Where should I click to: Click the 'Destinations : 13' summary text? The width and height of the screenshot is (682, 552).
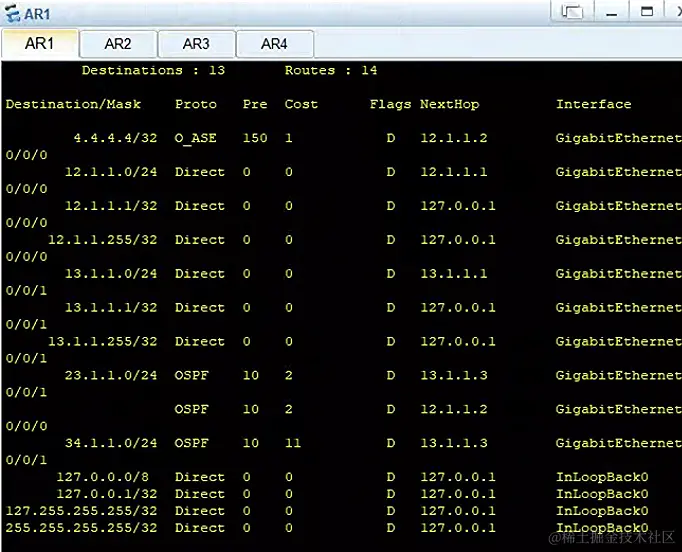pos(153,70)
